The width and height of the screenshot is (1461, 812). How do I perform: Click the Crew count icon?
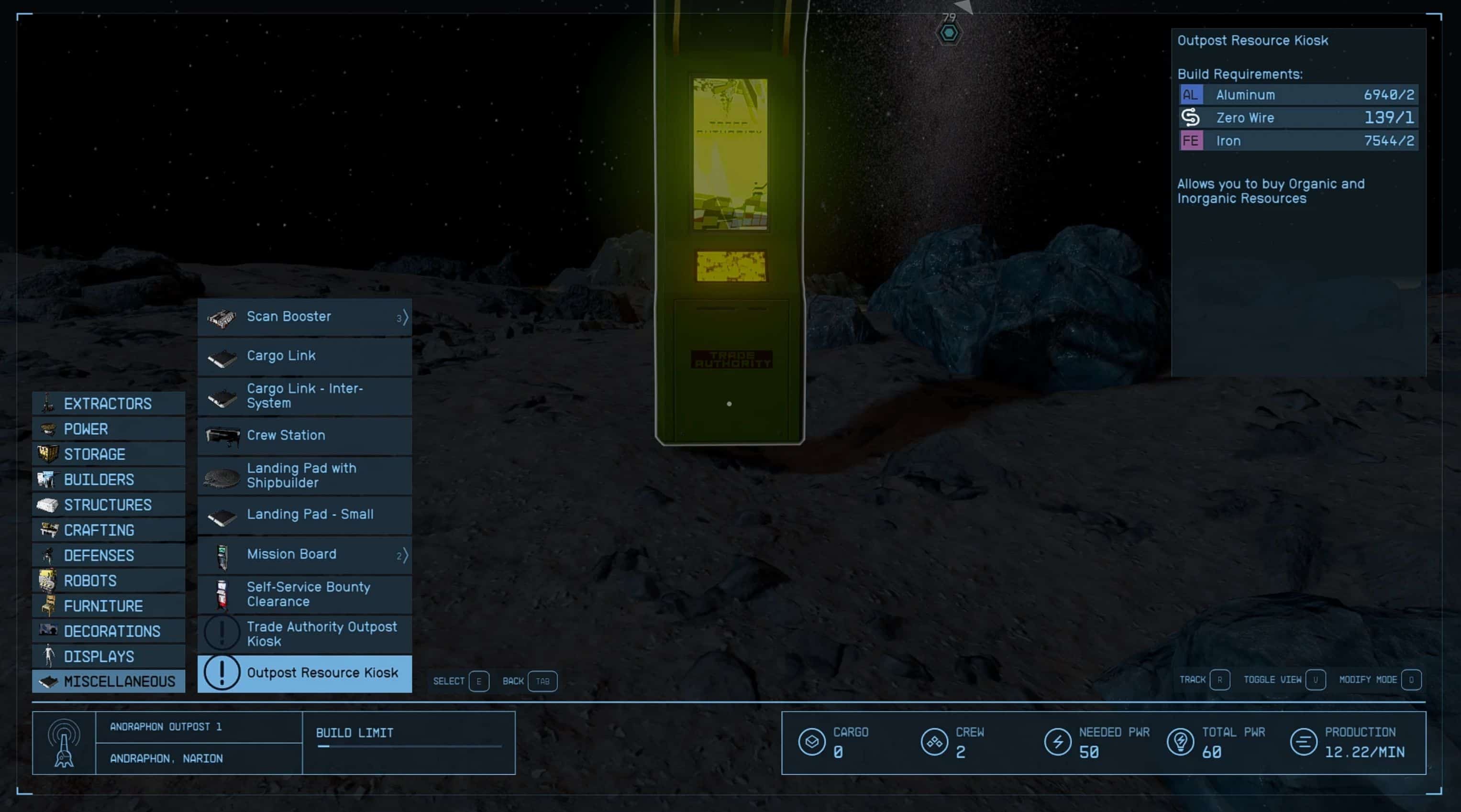click(935, 742)
